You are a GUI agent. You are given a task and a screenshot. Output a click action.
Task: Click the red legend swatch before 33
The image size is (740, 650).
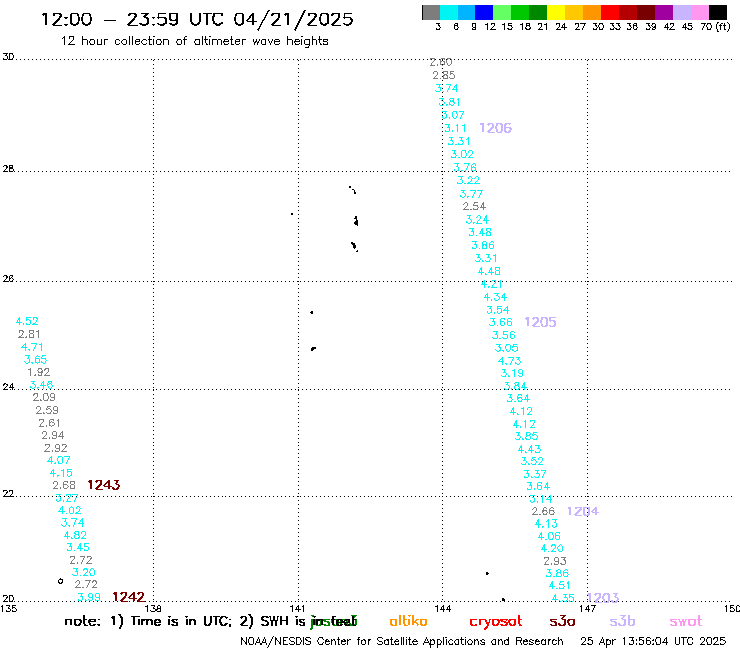point(610,12)
